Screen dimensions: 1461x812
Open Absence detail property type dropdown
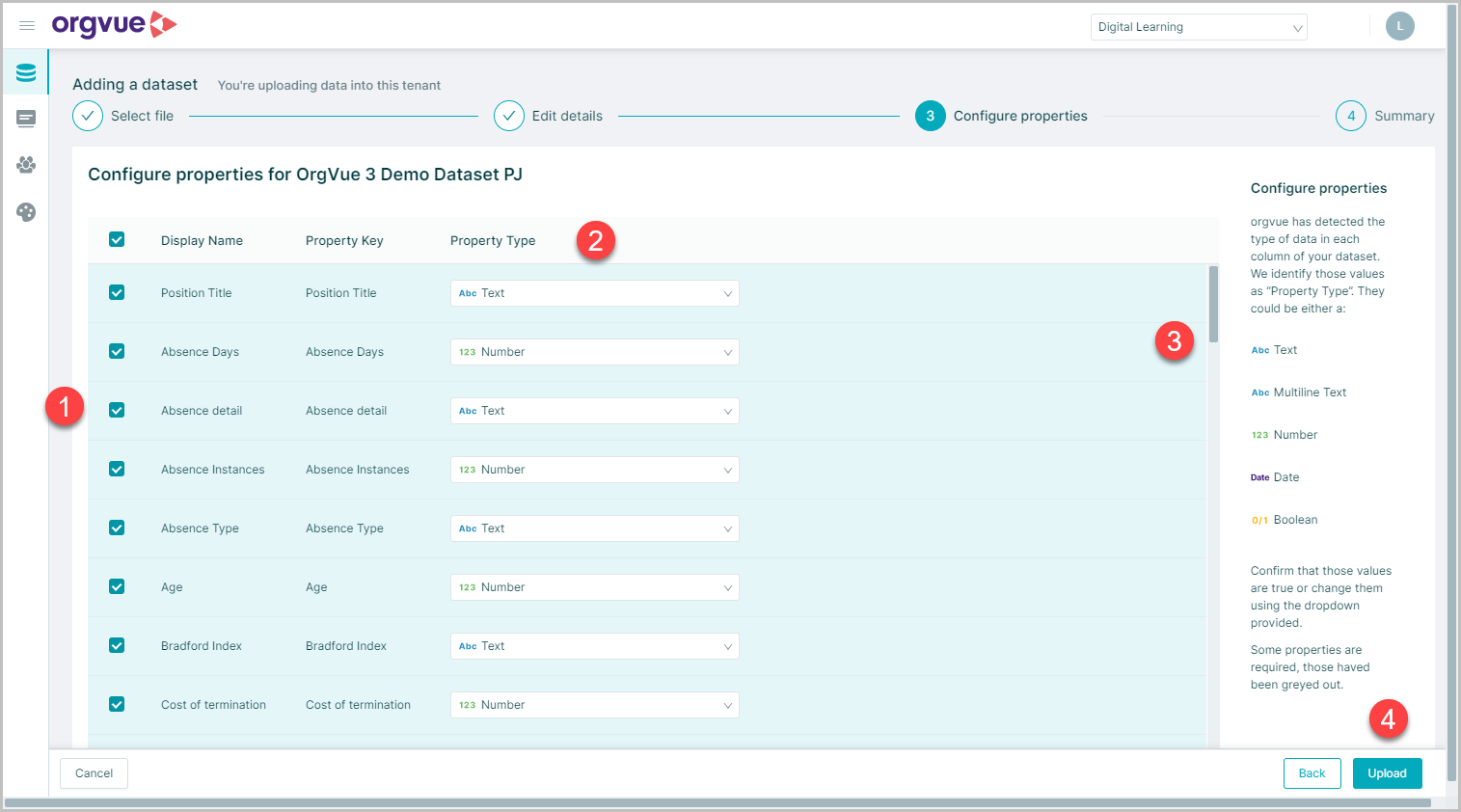[x=595, y=411]
